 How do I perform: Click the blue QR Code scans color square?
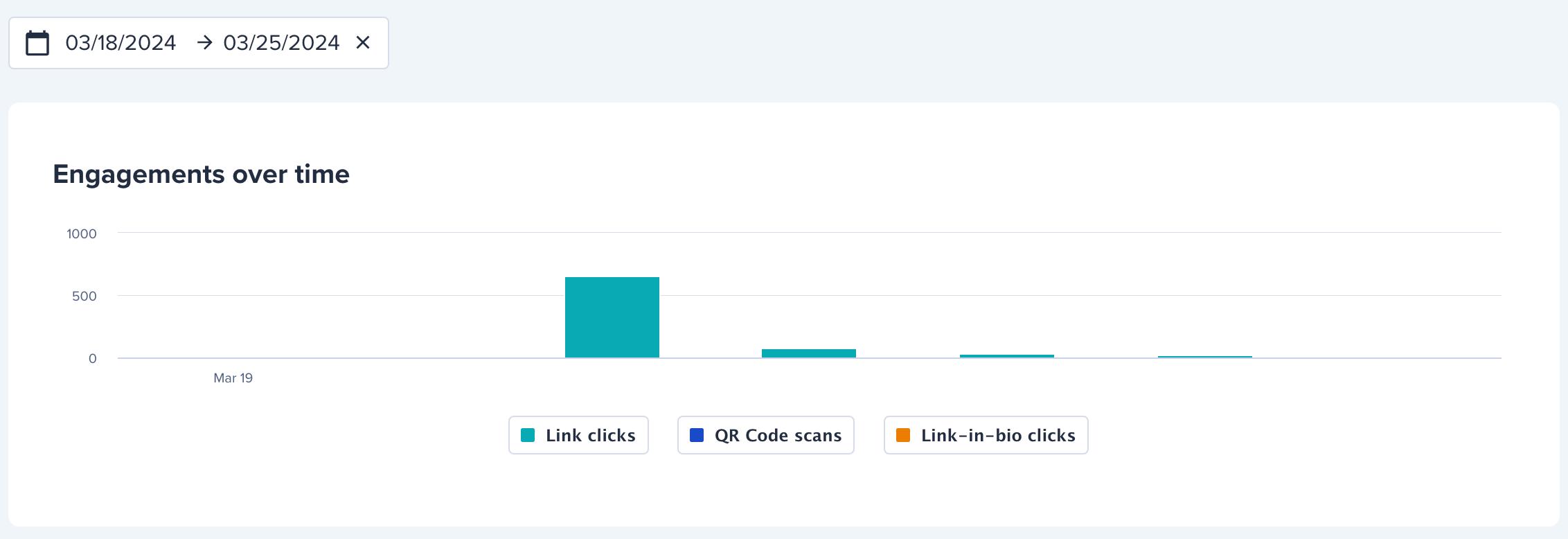pos(697,435)
